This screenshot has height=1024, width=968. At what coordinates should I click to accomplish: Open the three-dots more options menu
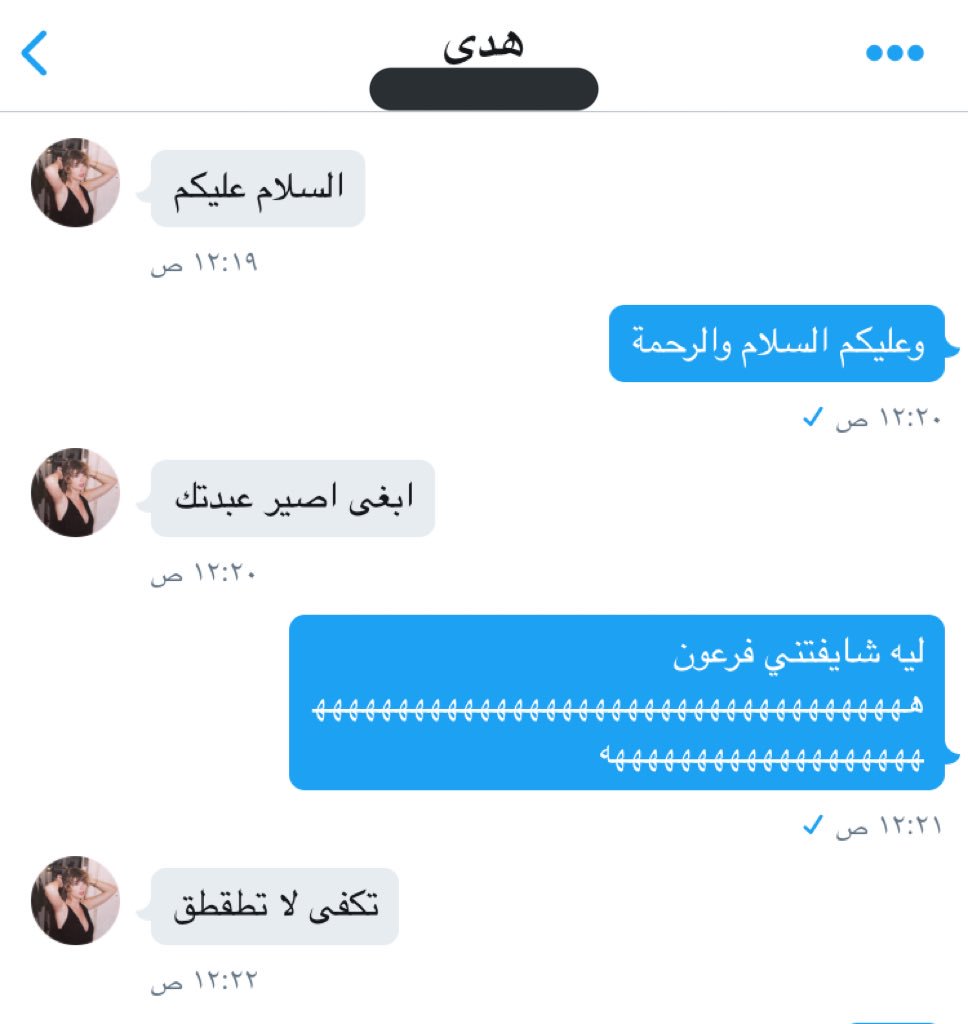coord(894,53)
